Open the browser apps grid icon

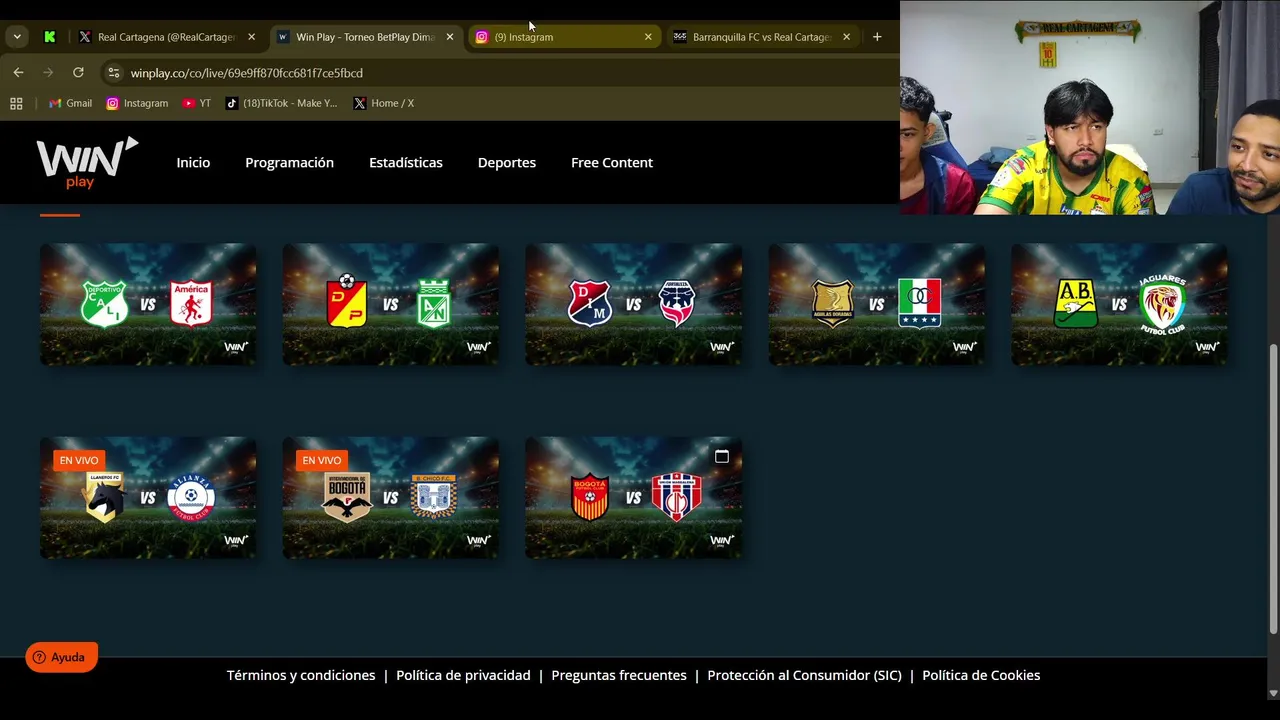(16, 103)
